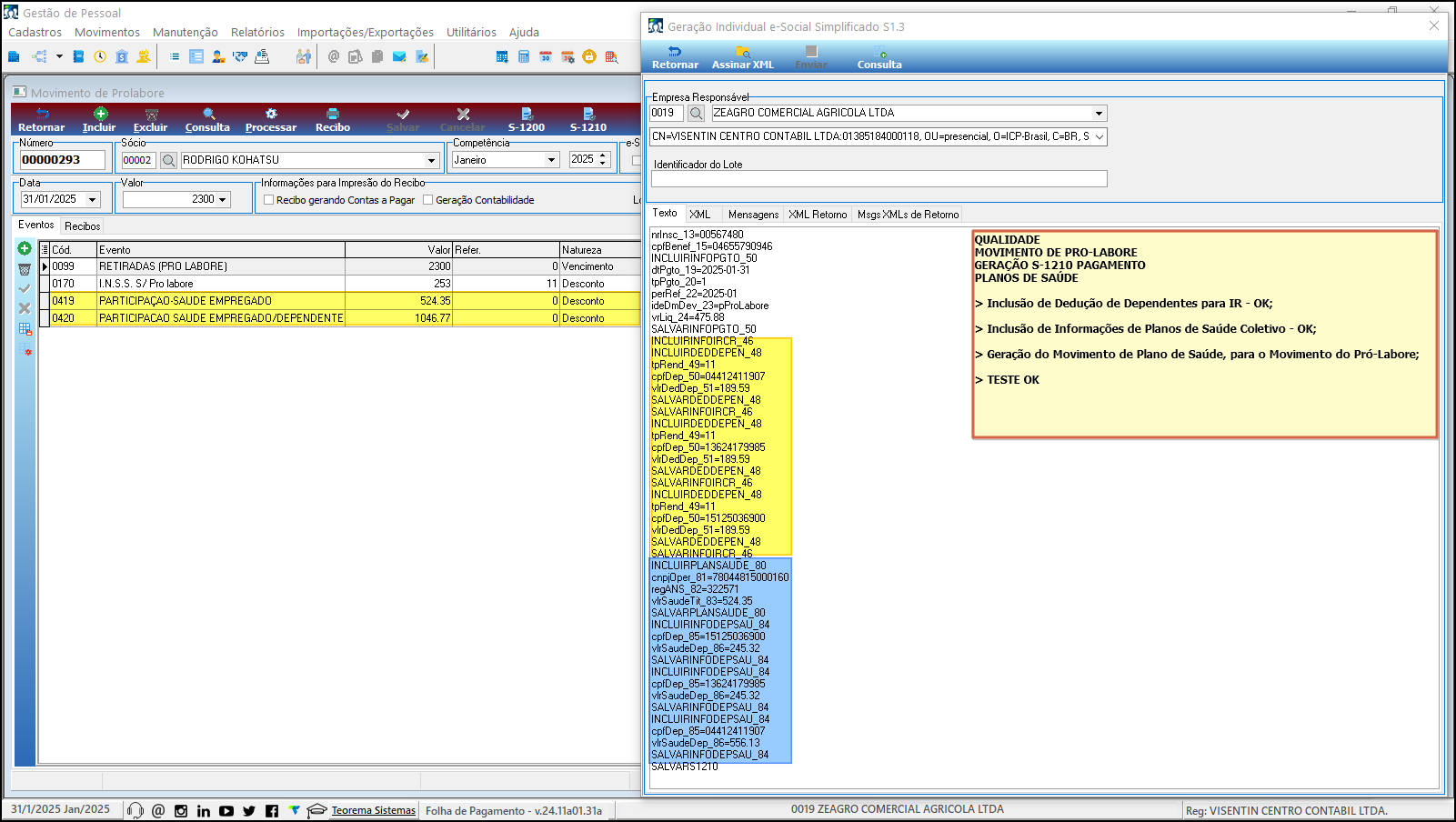This screenshot has height=822, width=1456.
Task: Click the Teorema Sistemas link
Action: click(x=373, y=810)
